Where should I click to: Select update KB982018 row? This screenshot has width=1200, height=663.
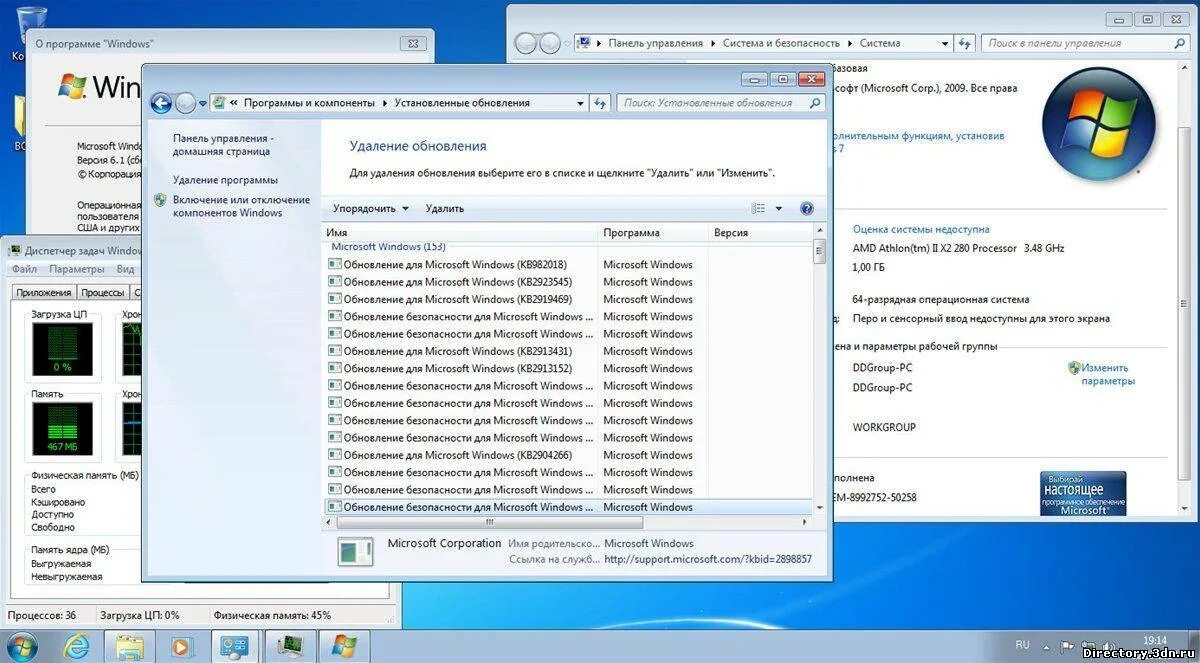click(568, 265)
